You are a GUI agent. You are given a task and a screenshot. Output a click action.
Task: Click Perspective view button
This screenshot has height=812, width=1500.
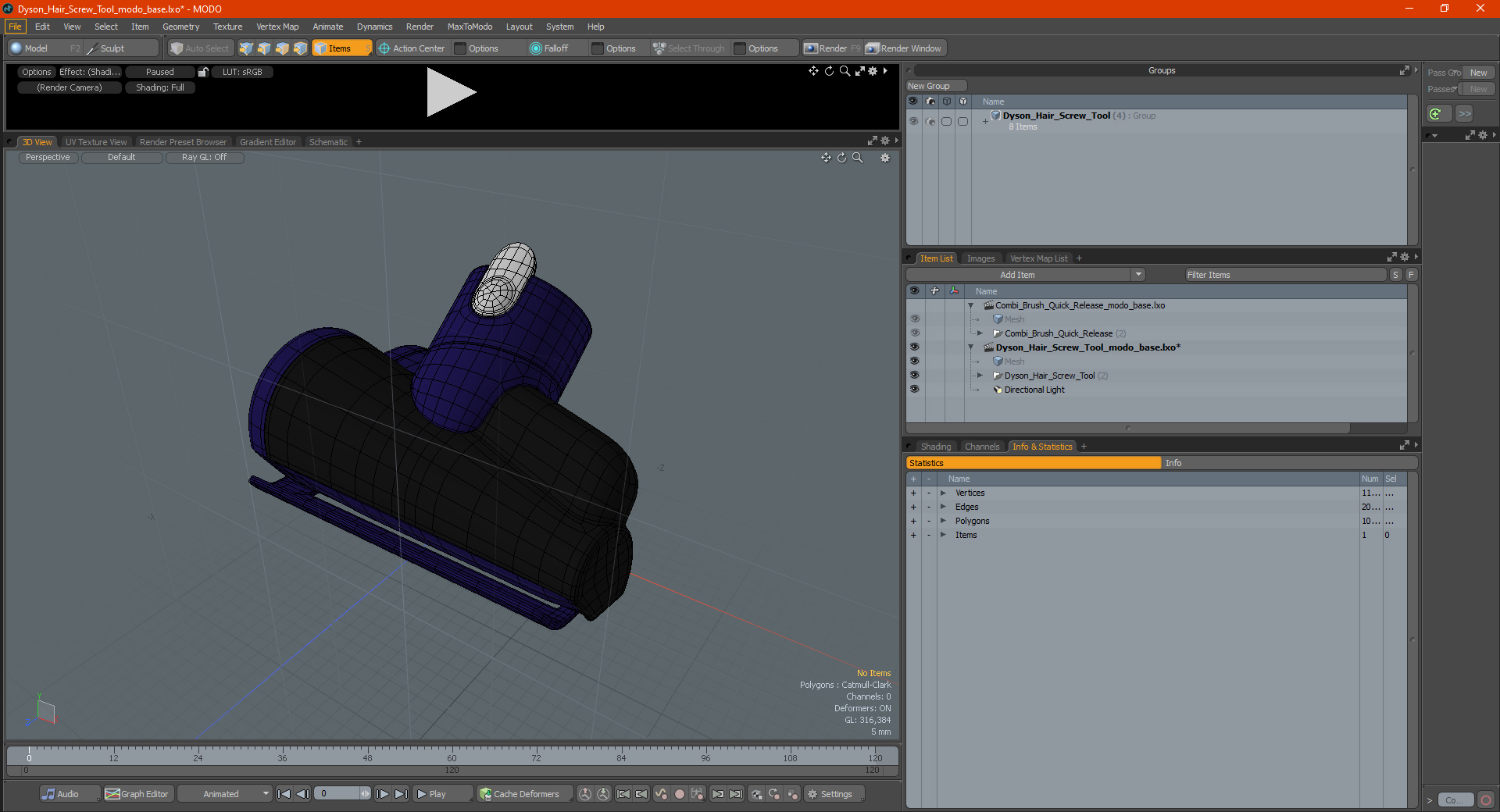point(48,158)
